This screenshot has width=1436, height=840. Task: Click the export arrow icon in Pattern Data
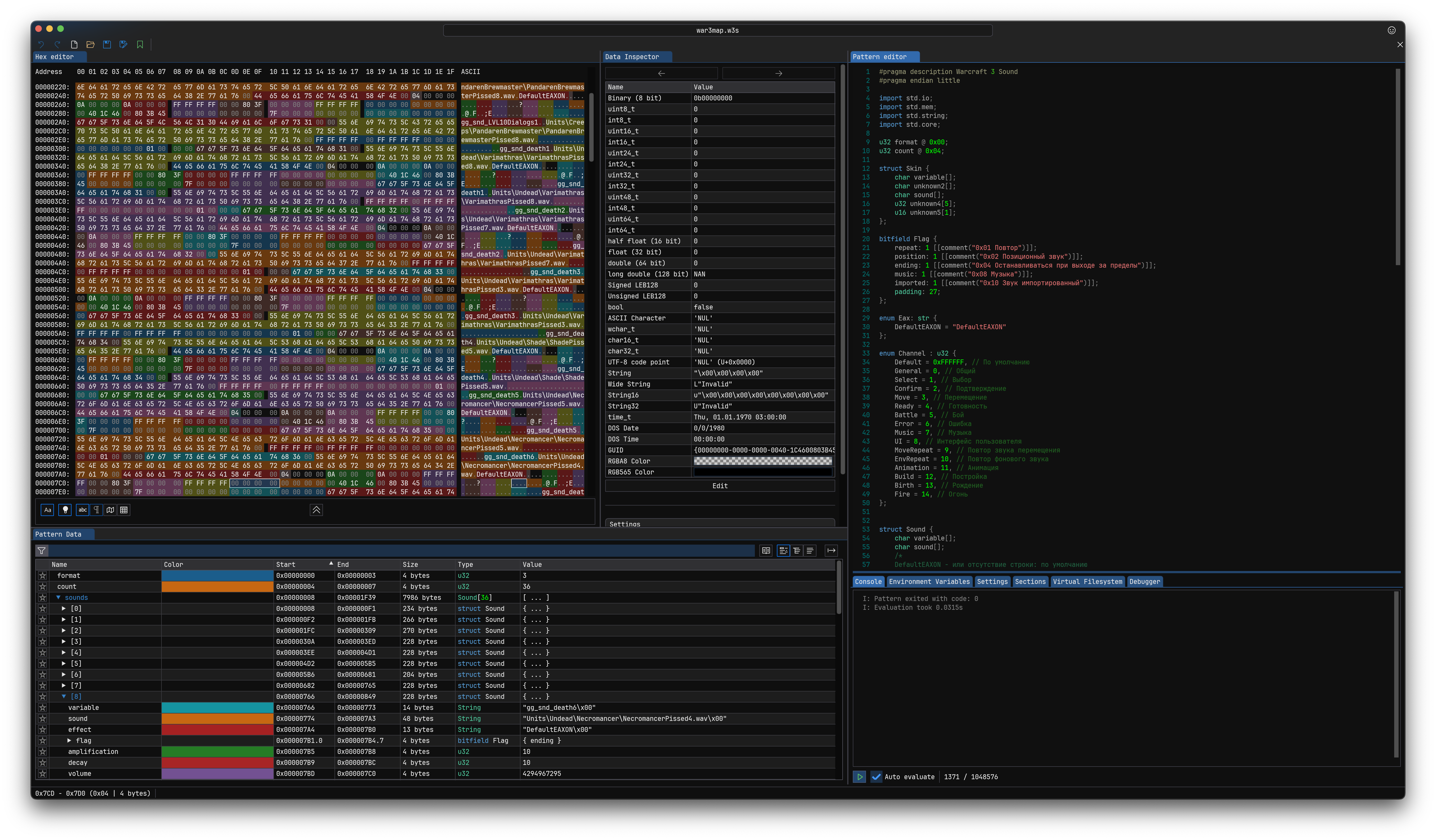pyautogui.click(x=831, y=550)
